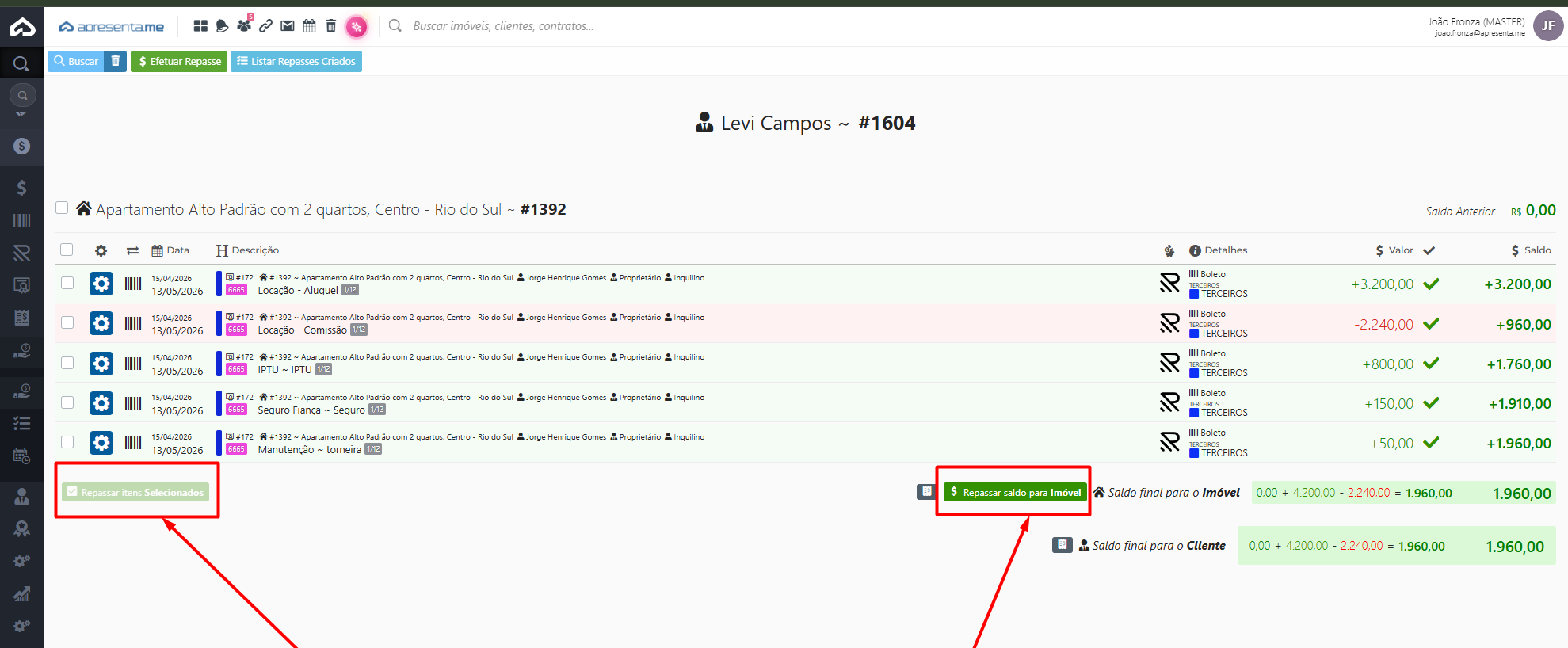
Task: Open the pink AI sparkle assistant button
Action: pyautogui.click(x=357, y=27)
